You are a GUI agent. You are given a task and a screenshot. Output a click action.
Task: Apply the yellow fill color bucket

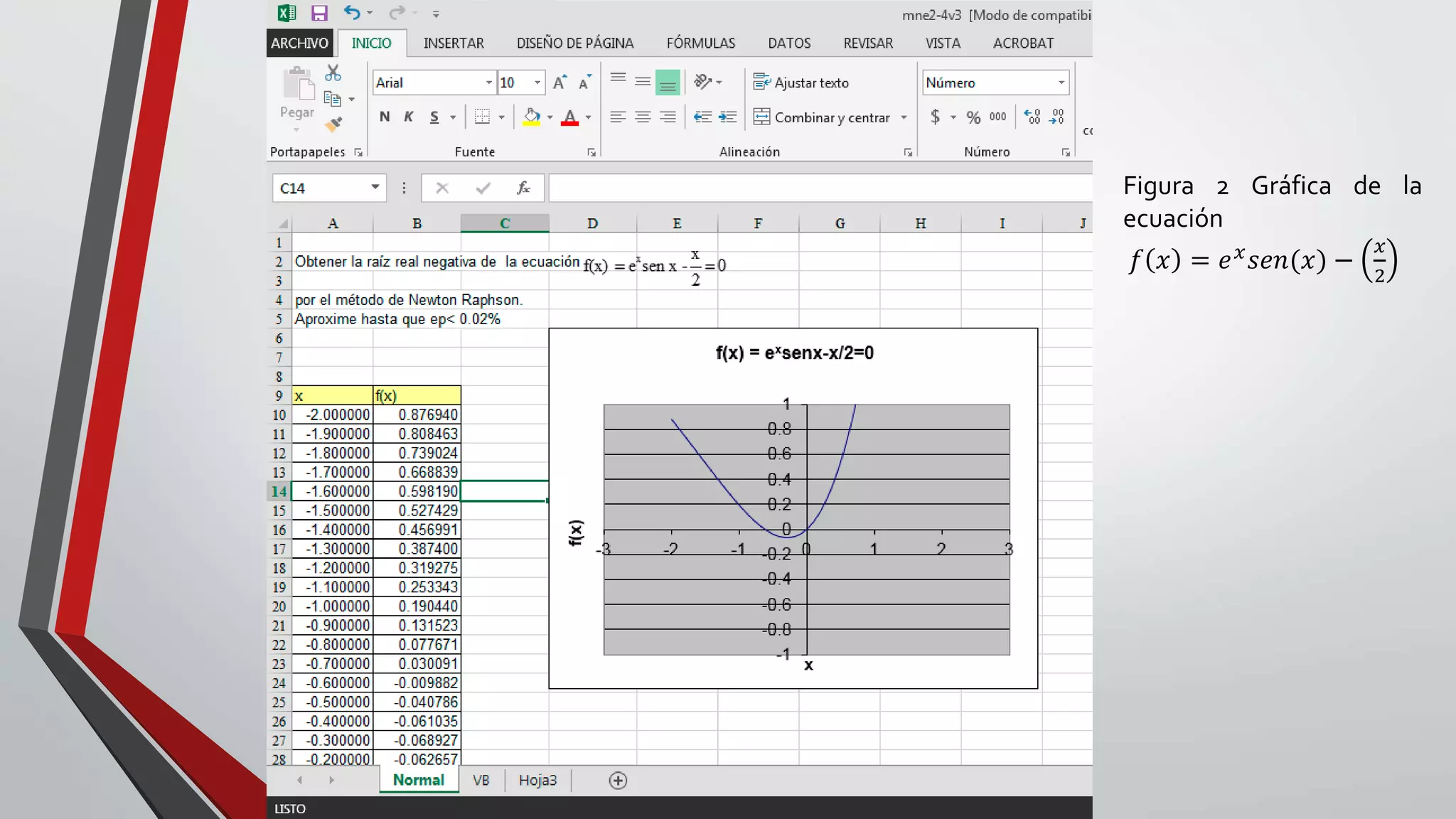(531, 117)
